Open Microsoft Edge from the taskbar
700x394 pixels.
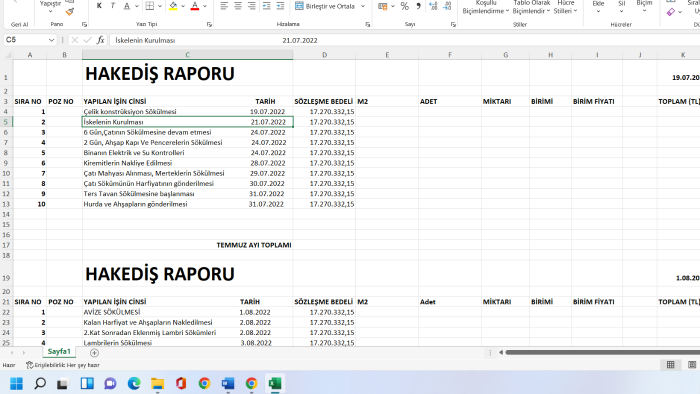click(134, 383)
